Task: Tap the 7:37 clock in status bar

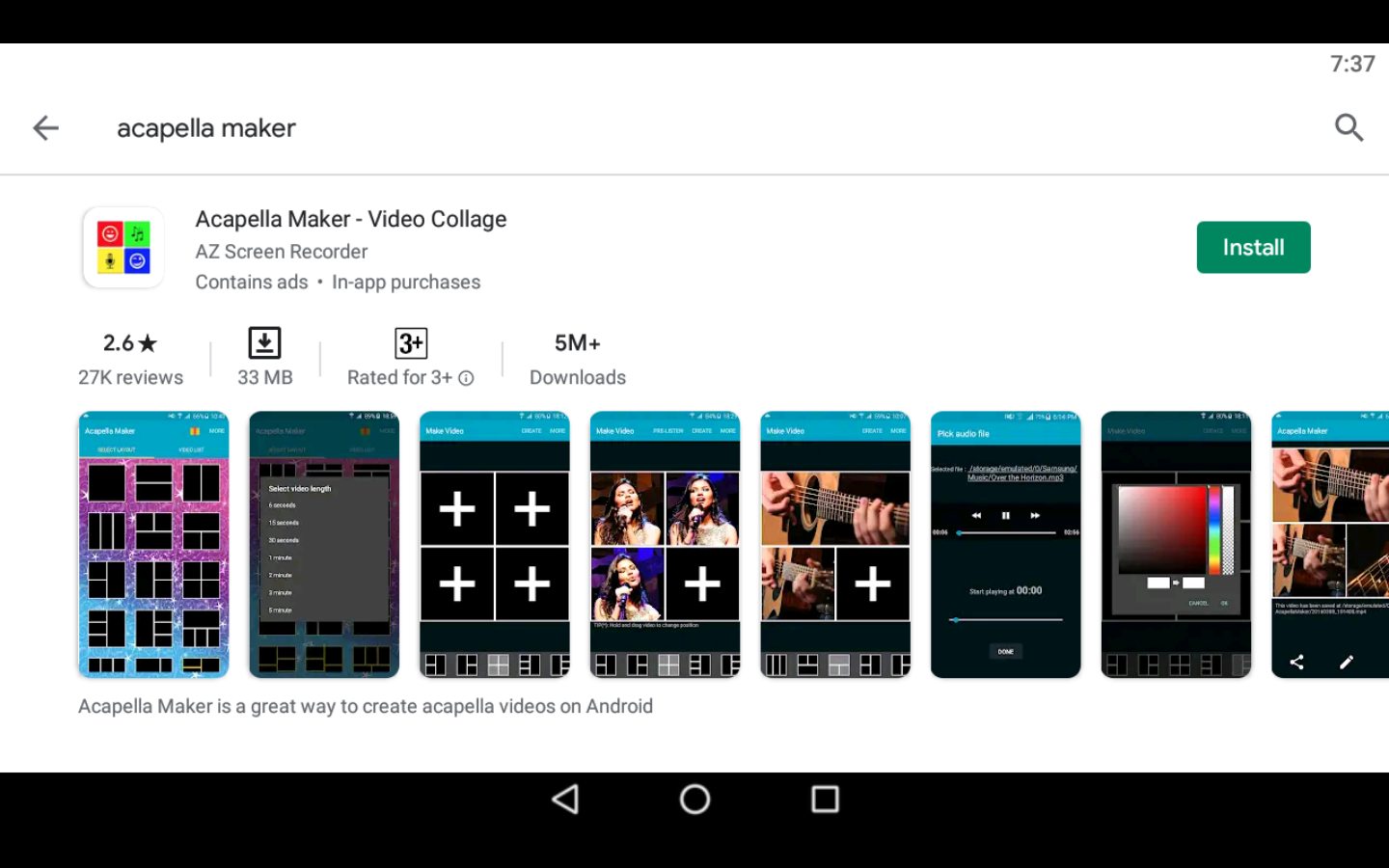Action: [x=1352, y=64]
